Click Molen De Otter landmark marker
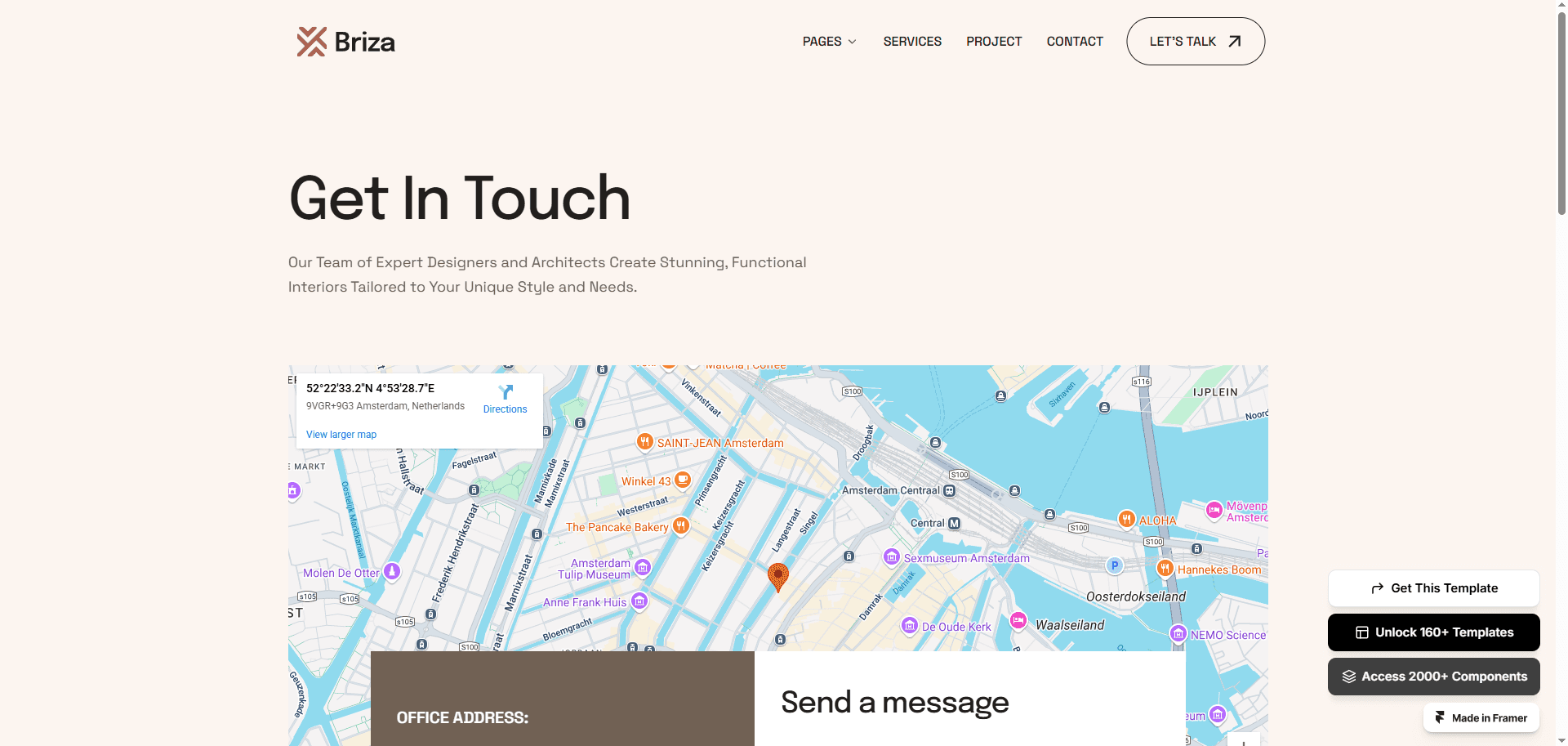This screenshot has width=1568, height=746. click(392, 572)
